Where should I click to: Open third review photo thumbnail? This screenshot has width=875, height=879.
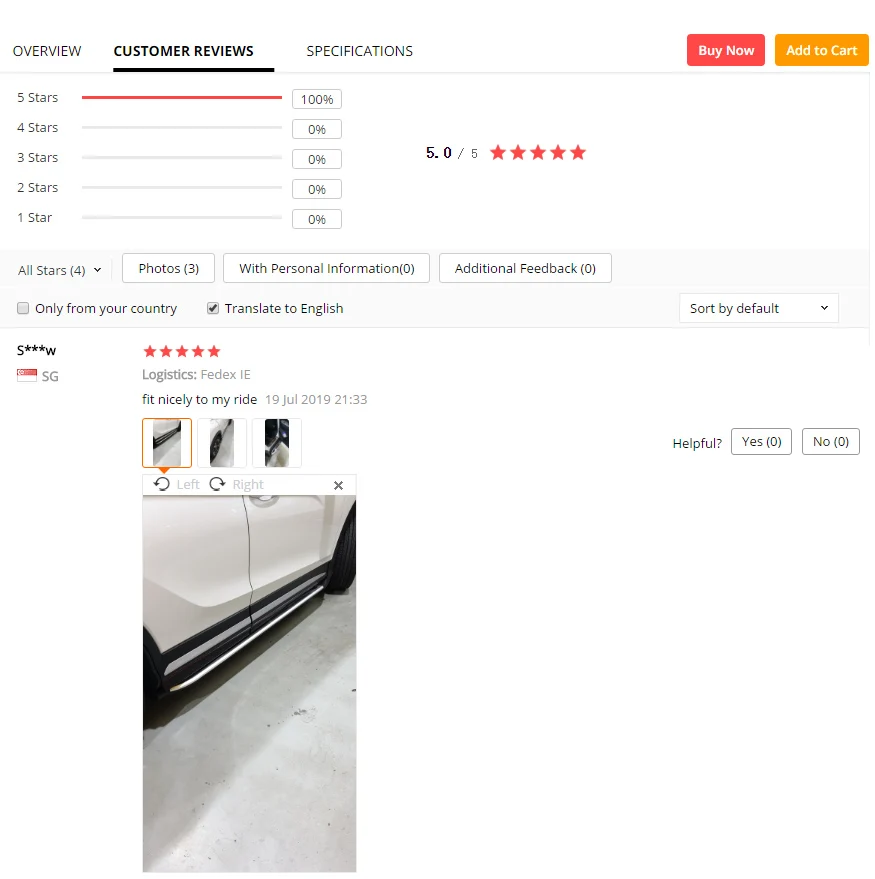pos(277,443)
